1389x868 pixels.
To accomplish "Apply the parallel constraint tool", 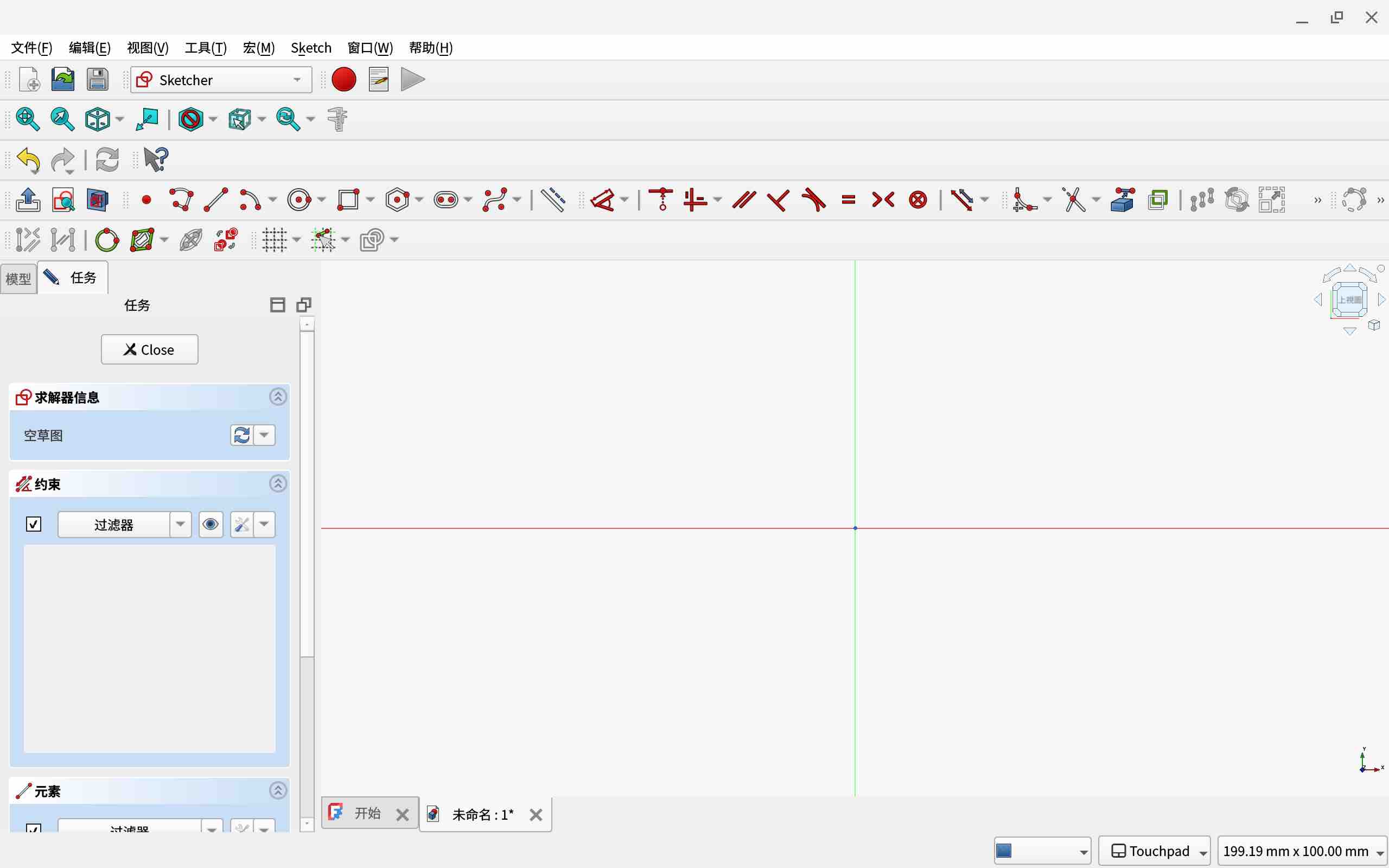I will 744,200.
